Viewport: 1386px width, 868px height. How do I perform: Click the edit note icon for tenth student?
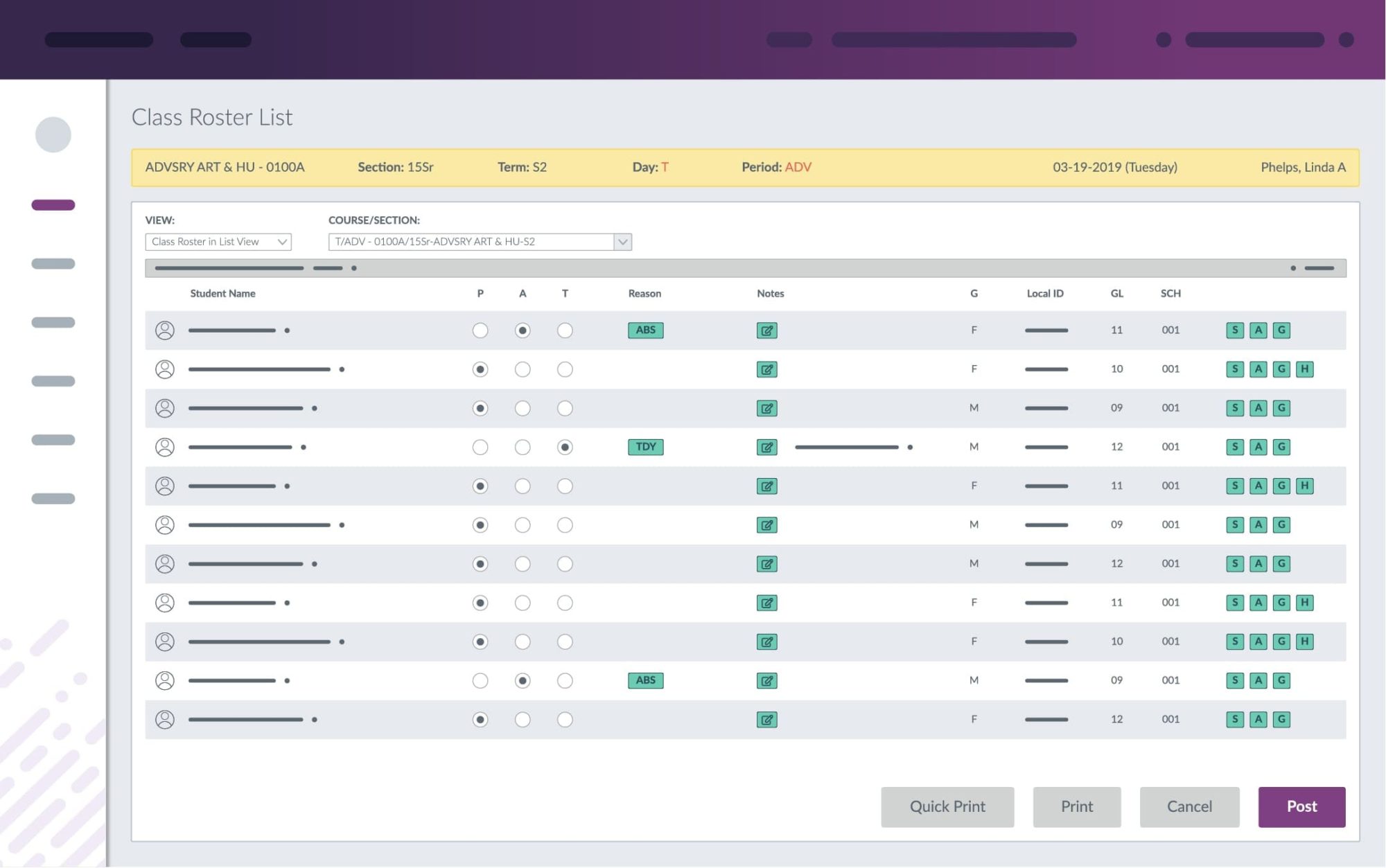pos(768,680)
